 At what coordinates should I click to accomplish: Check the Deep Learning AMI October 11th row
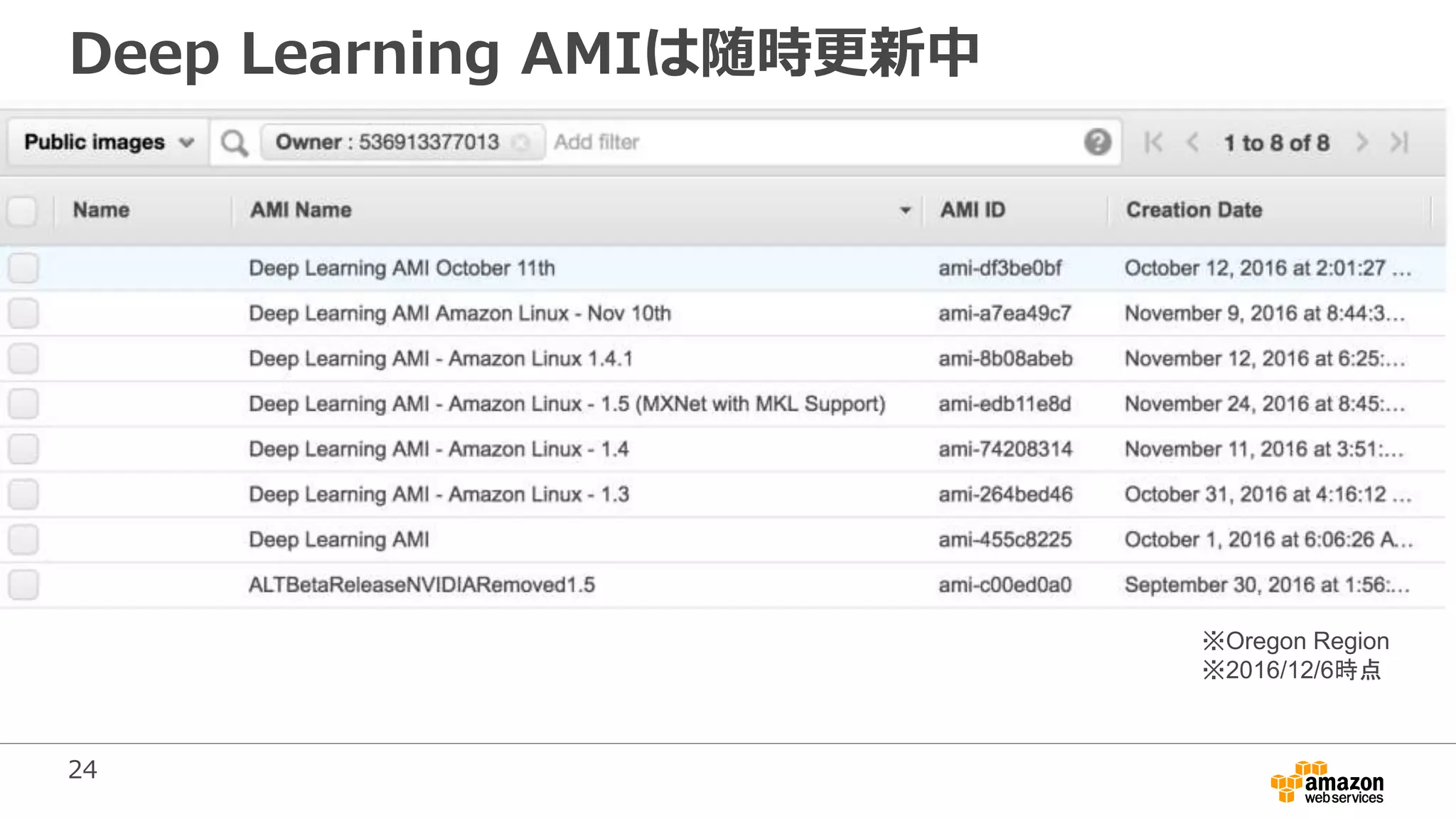coord(23,268)
